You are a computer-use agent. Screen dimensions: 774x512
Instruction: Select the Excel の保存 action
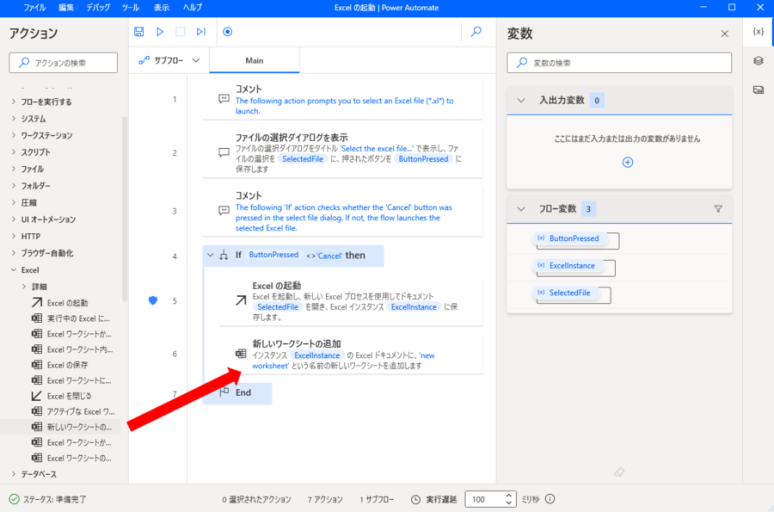68,365
